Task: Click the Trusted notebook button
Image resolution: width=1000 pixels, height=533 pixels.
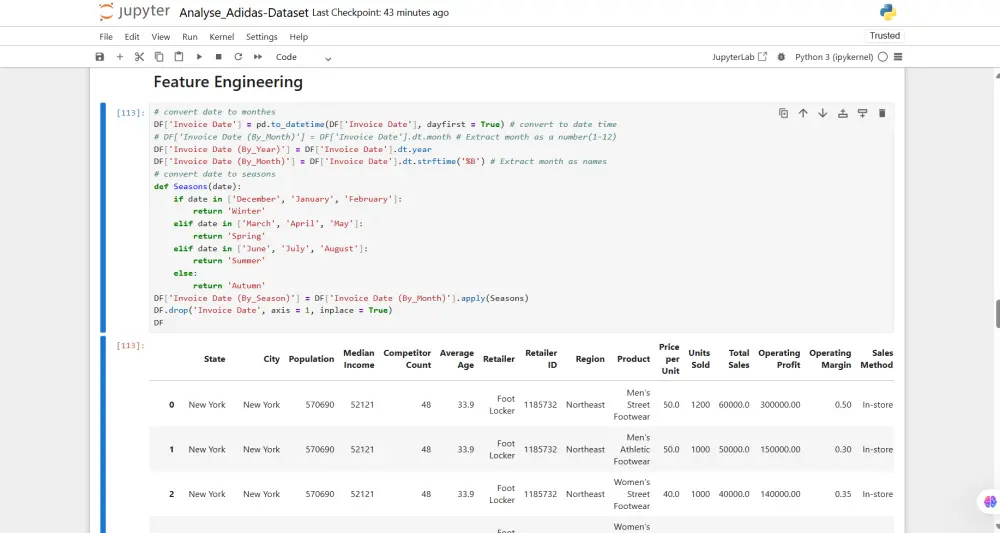Action: pyautogui.click(x=884, y=36)
